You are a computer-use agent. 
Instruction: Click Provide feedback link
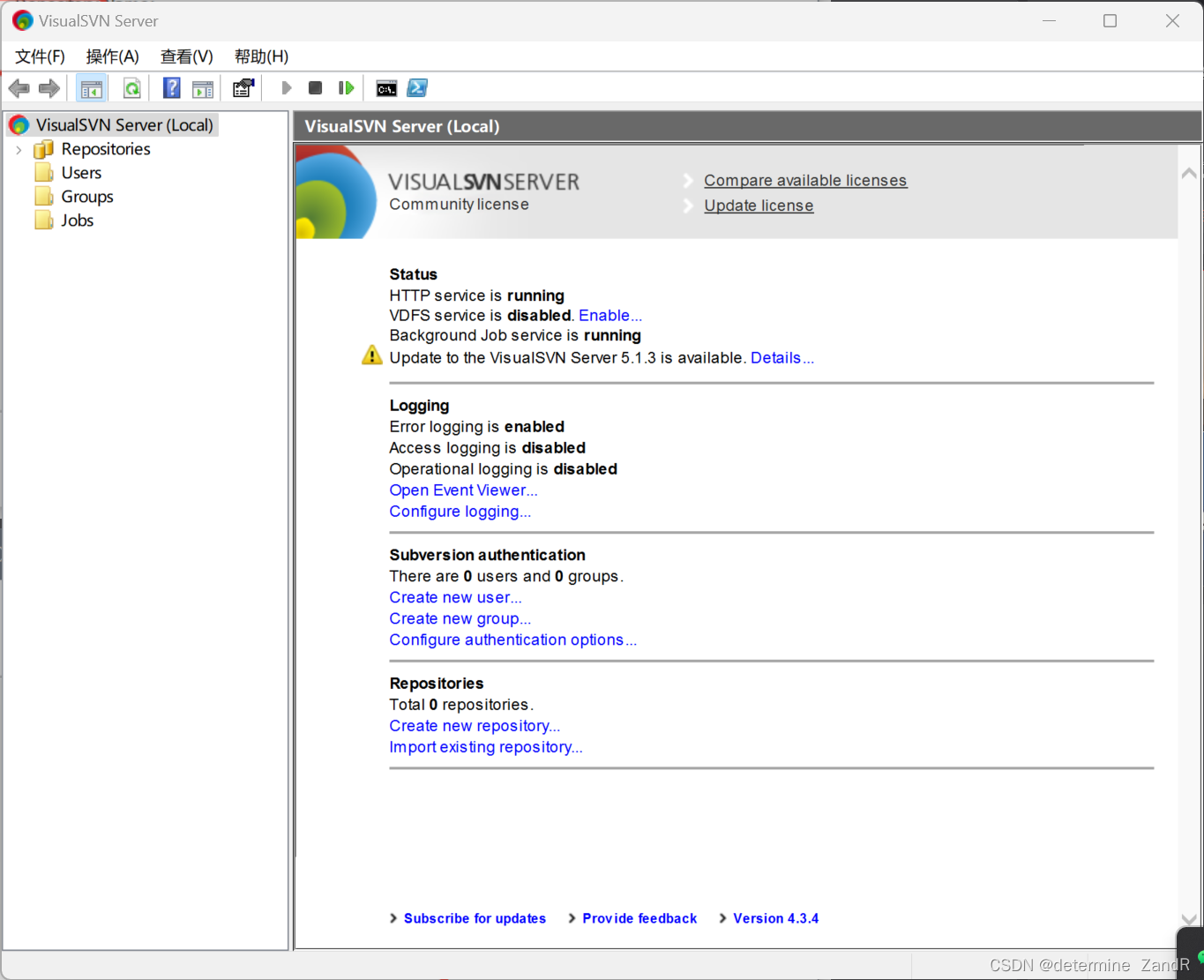pyautogui.click(x=639, y=918)
